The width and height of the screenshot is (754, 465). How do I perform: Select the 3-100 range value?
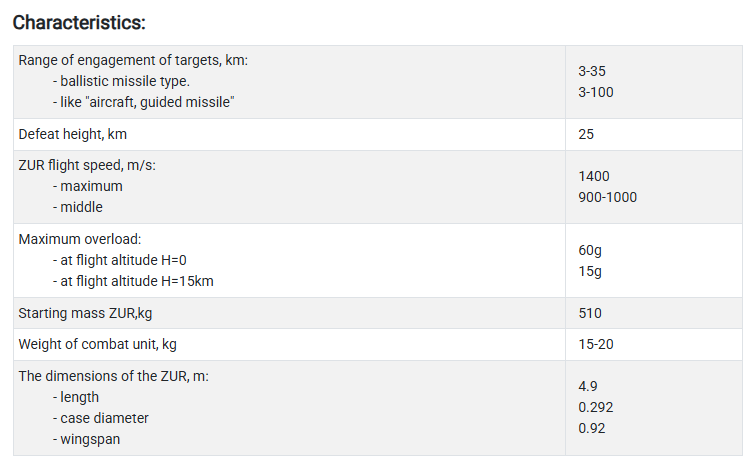pos(596,93)
